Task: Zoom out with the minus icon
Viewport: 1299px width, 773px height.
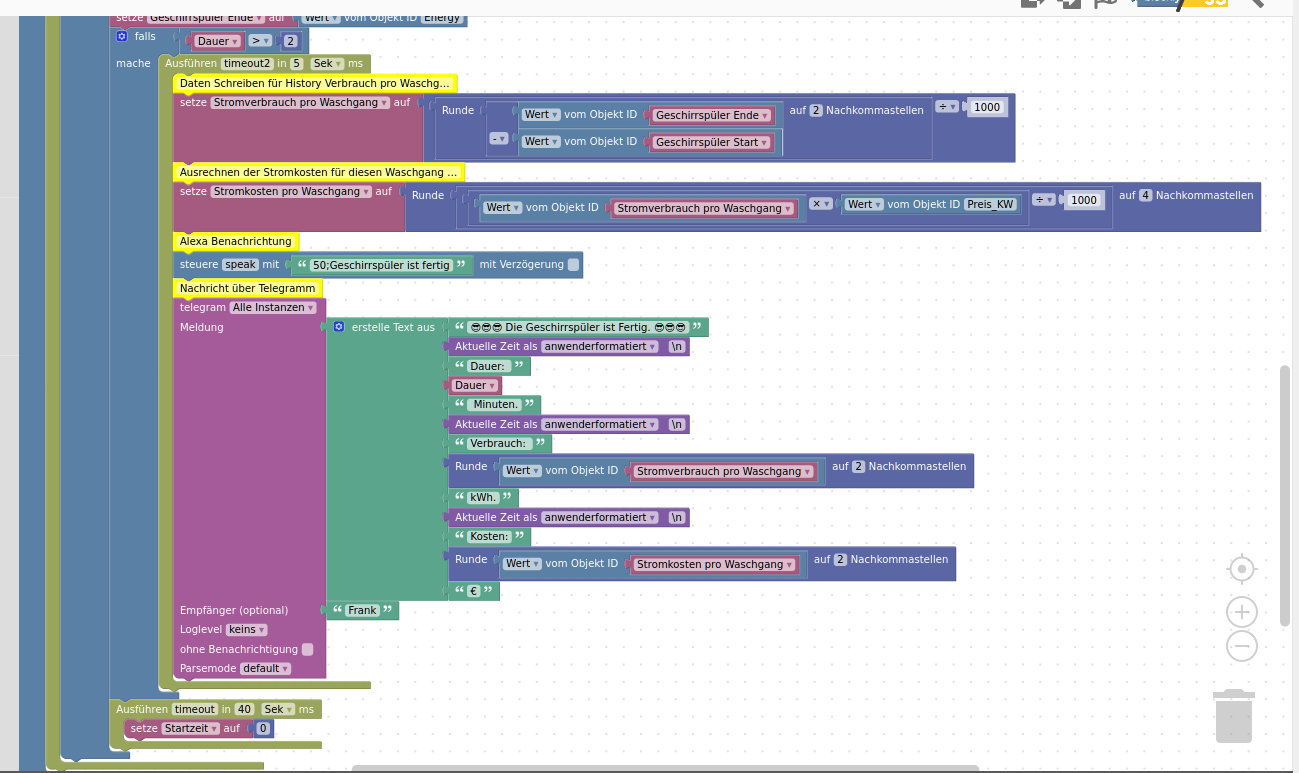Action: tap(1242, 647)
